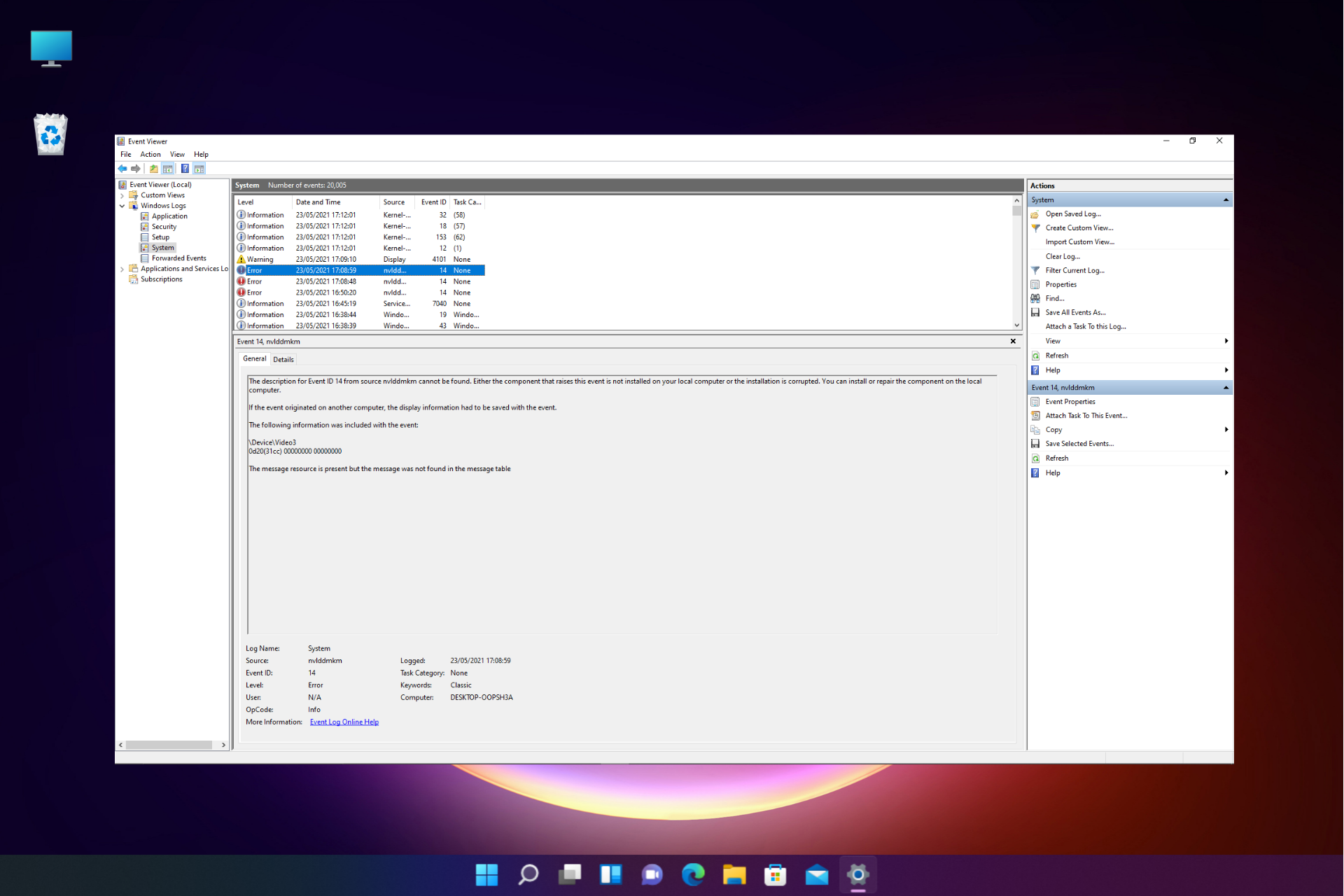Open Filter Current Log in Actions pane
Screen dimensions: 1344x896
click(1074, 270)
